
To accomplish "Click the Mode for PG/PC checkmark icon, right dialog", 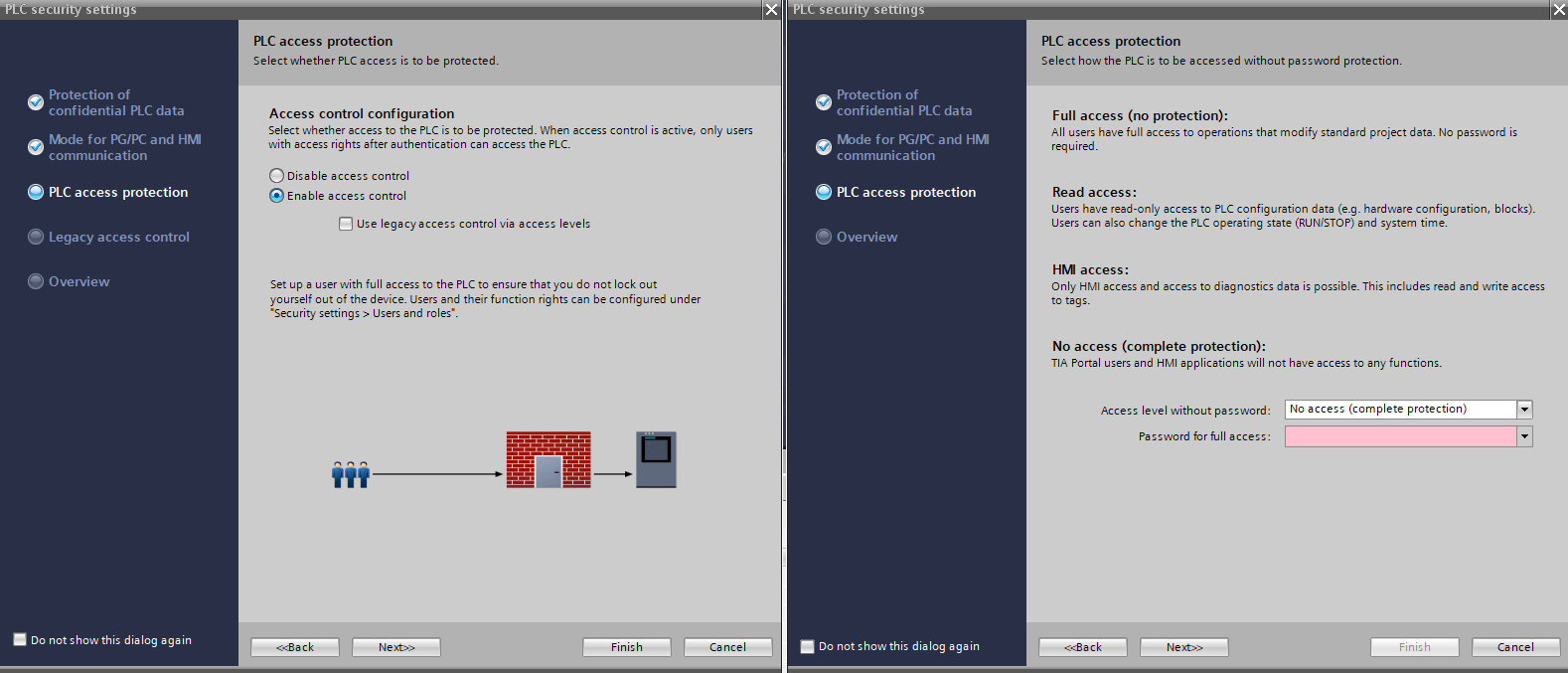I will [x=824, y=147].
